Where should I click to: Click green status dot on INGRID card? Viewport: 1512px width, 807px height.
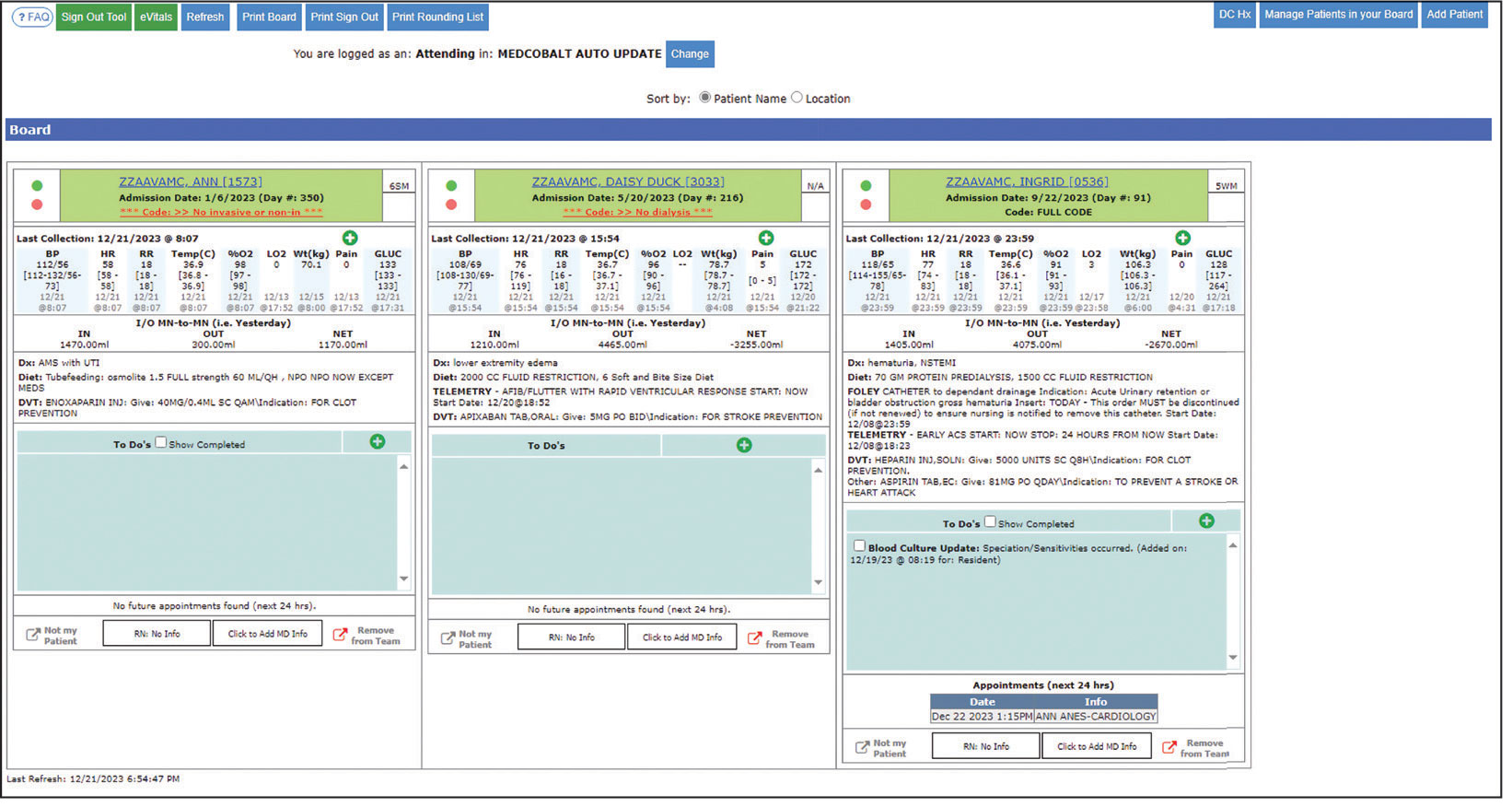pyautogui.click(x=866, y=186)
